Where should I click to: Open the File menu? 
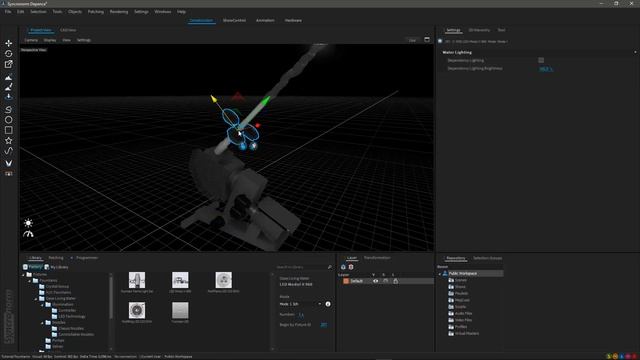[8, 12]
